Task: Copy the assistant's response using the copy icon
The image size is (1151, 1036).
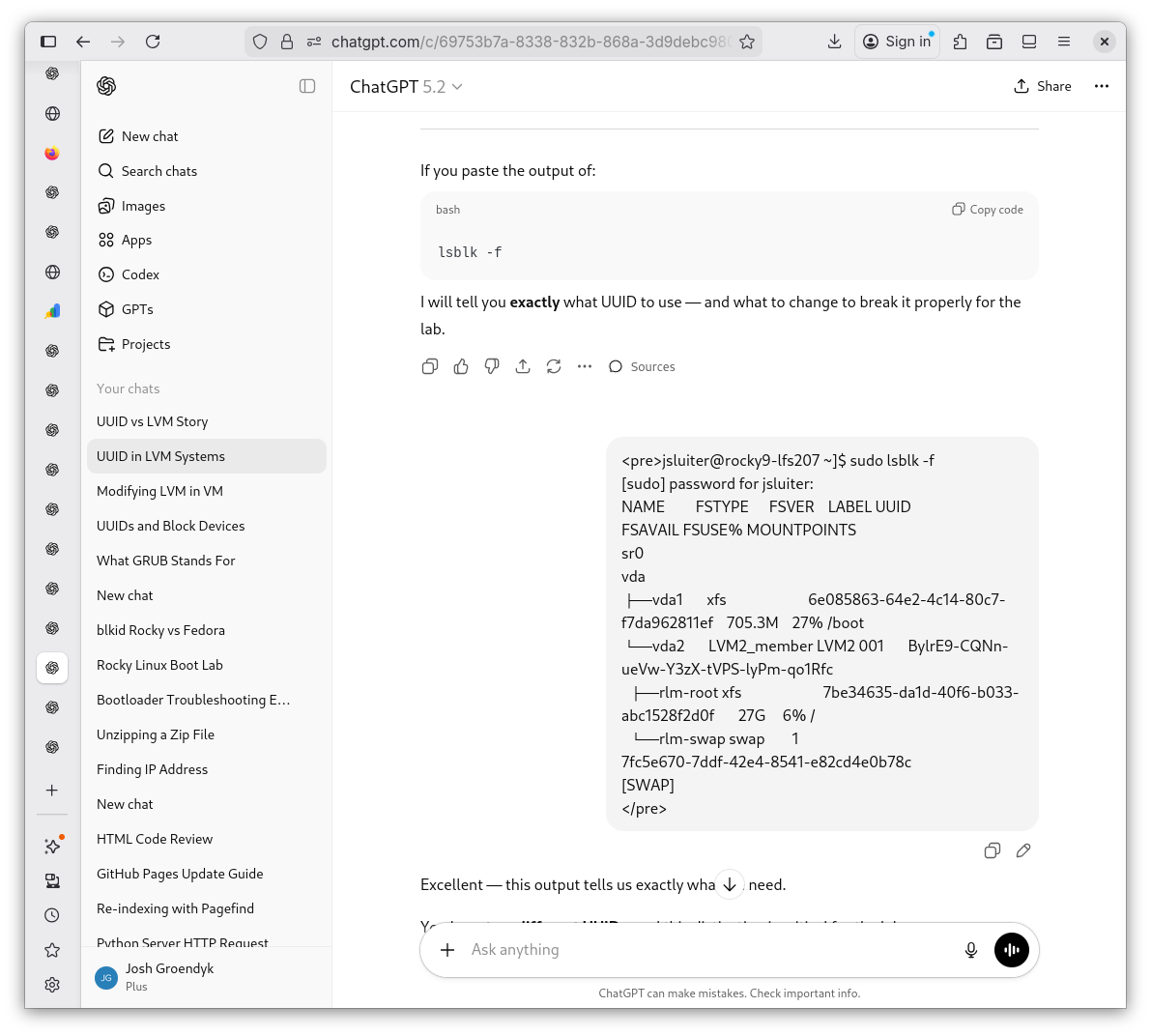Action: click(430, 366)
